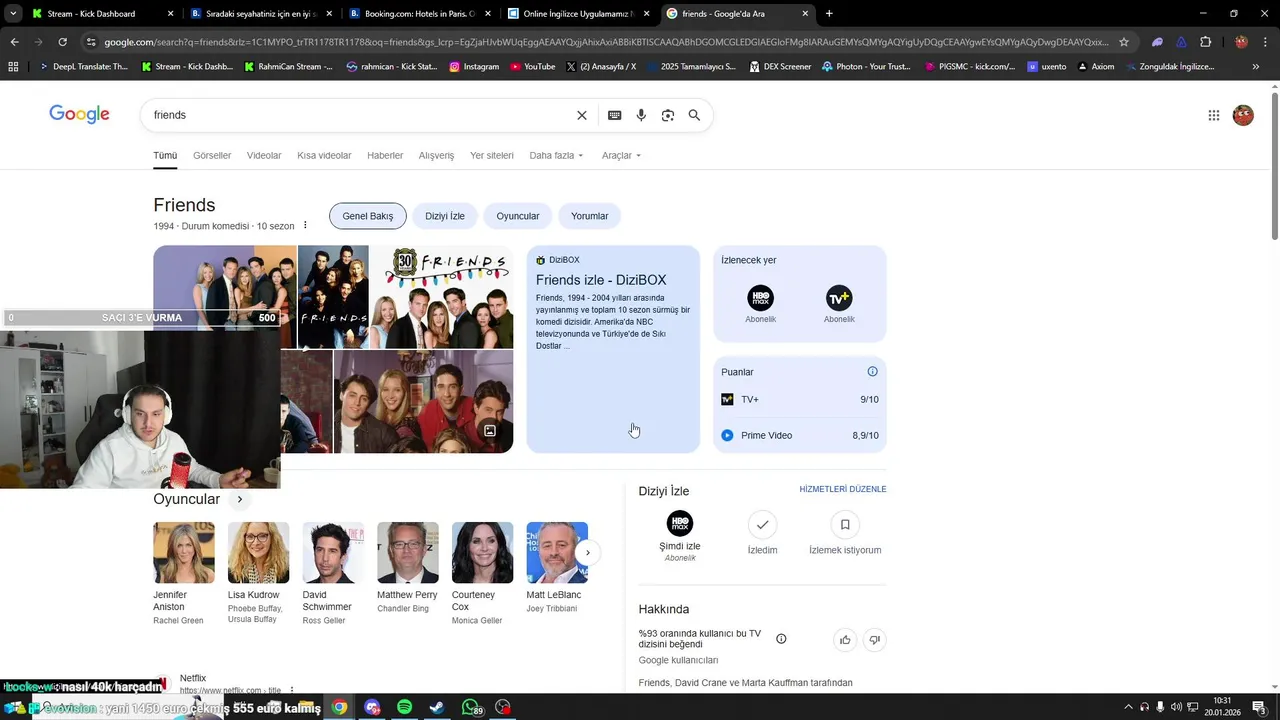Viewport: 1280px width, 720px height.
Task: Open Steam from the taskbar
Action: pyautogui.click(x=437, y=707)
